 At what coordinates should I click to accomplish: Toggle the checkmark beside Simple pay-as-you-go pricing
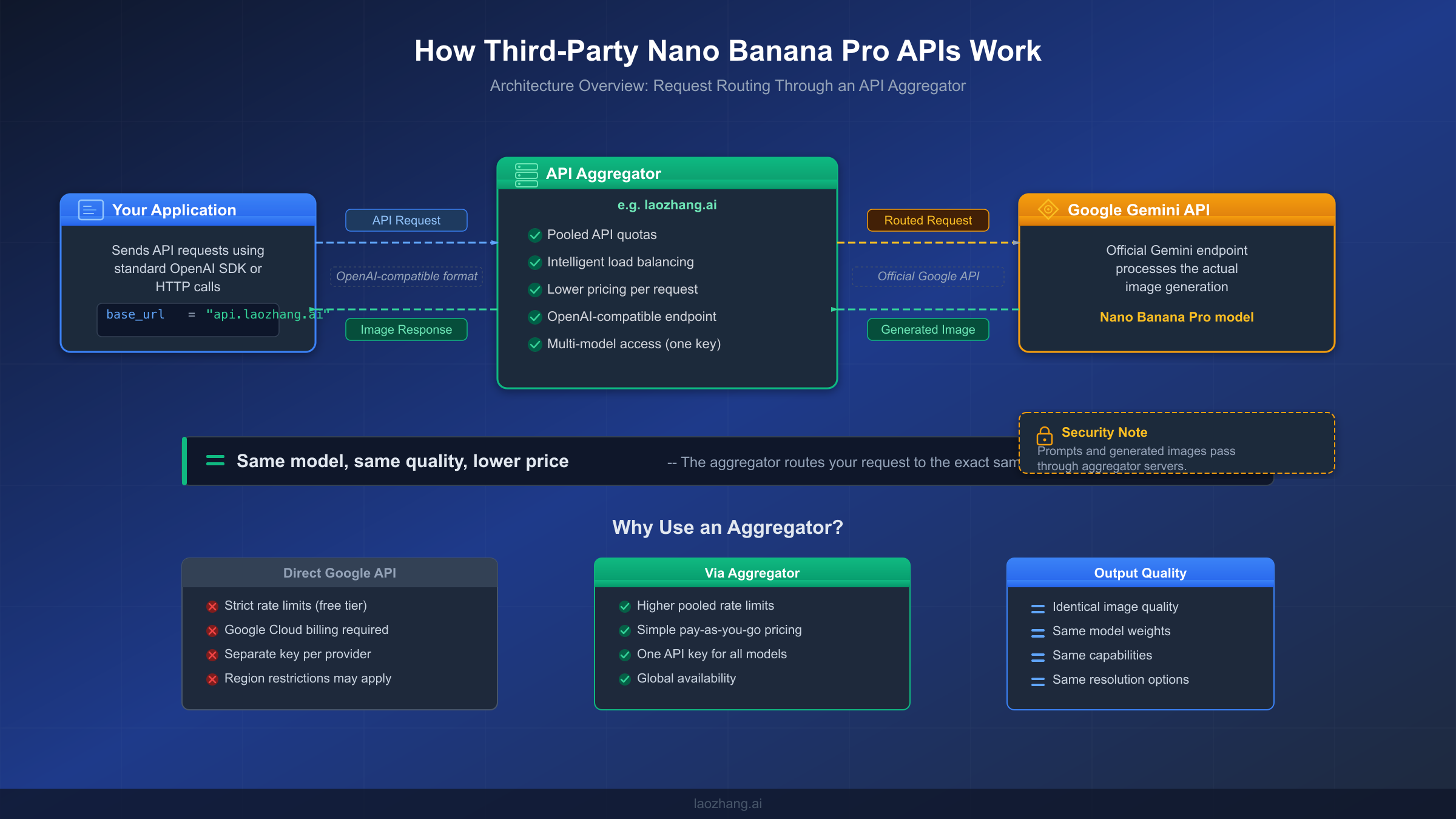[625, 630]
